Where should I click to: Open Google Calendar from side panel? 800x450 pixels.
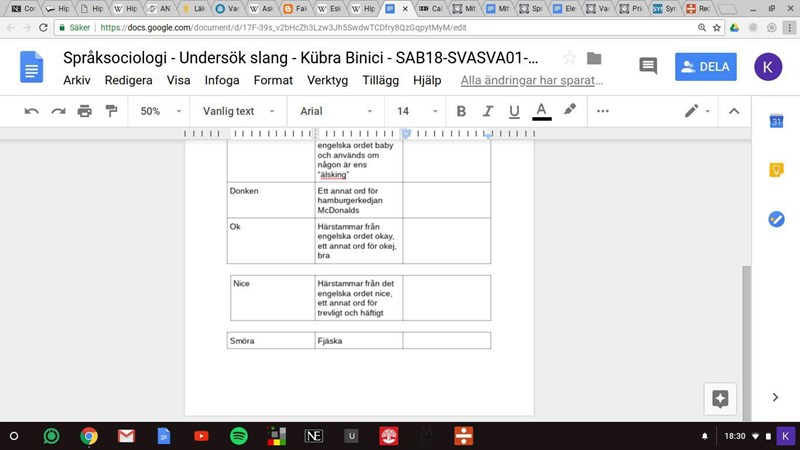[775, 122]
